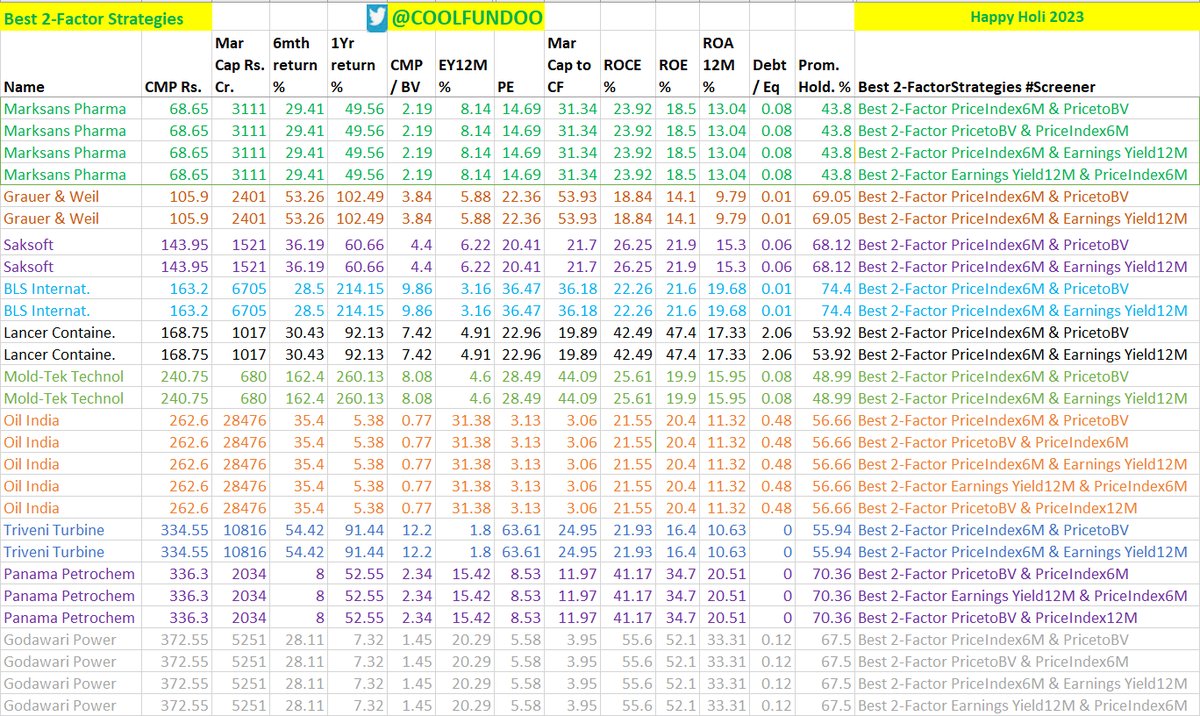
Task: Select Oil India's 'PricetoBV & PriceIndex12M' strategy cell
Action: tap(1026, 508)
